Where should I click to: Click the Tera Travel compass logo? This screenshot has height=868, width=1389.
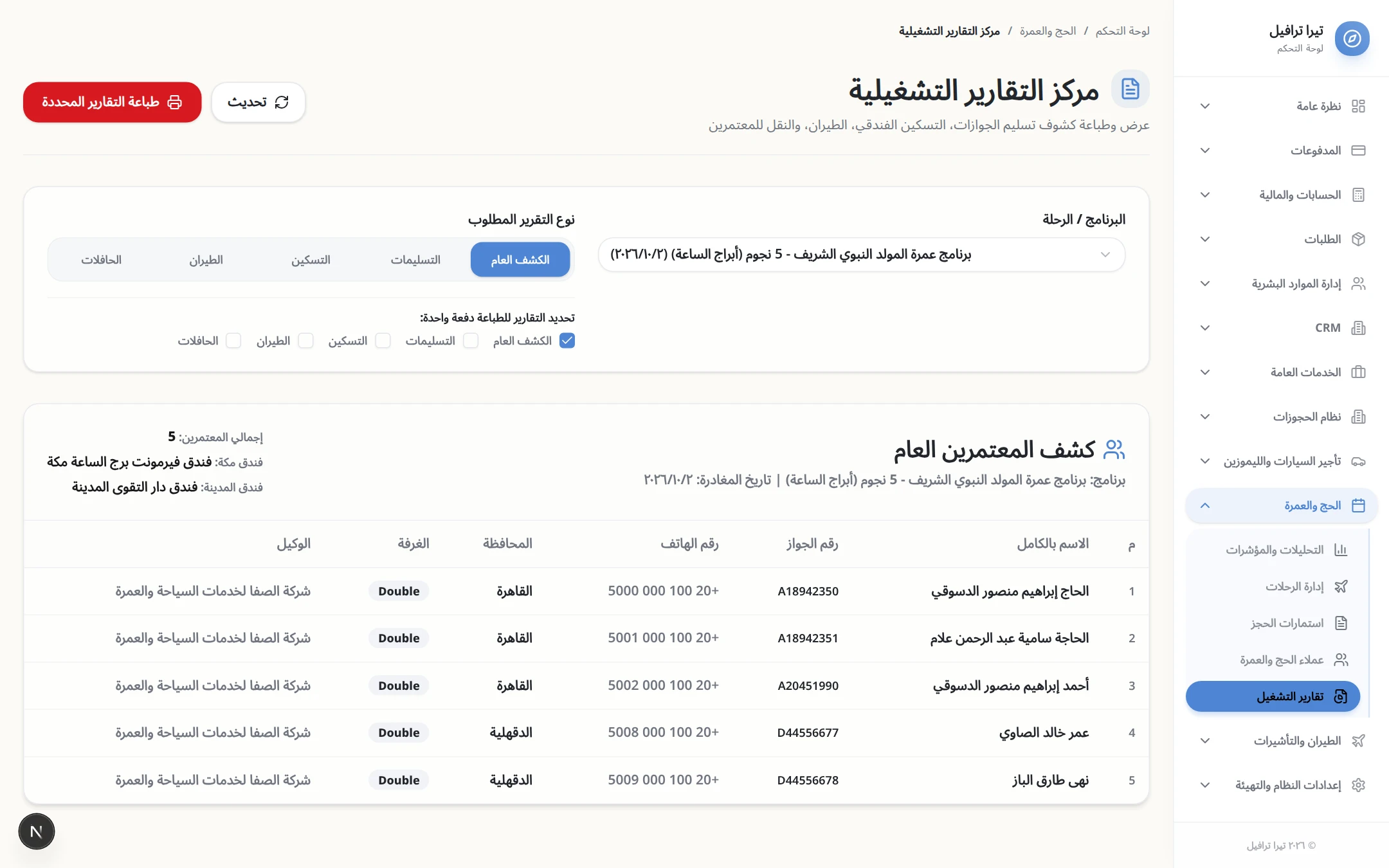[x=1352, y=39]
